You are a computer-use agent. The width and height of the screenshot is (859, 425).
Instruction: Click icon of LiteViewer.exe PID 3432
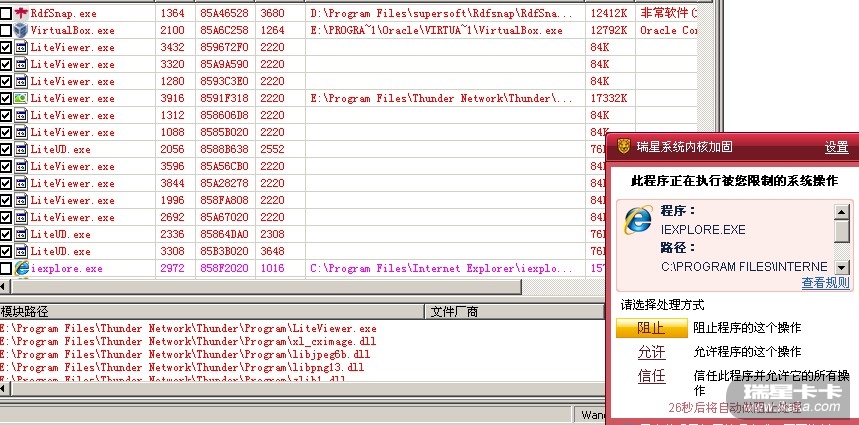(x=21, y=47)
